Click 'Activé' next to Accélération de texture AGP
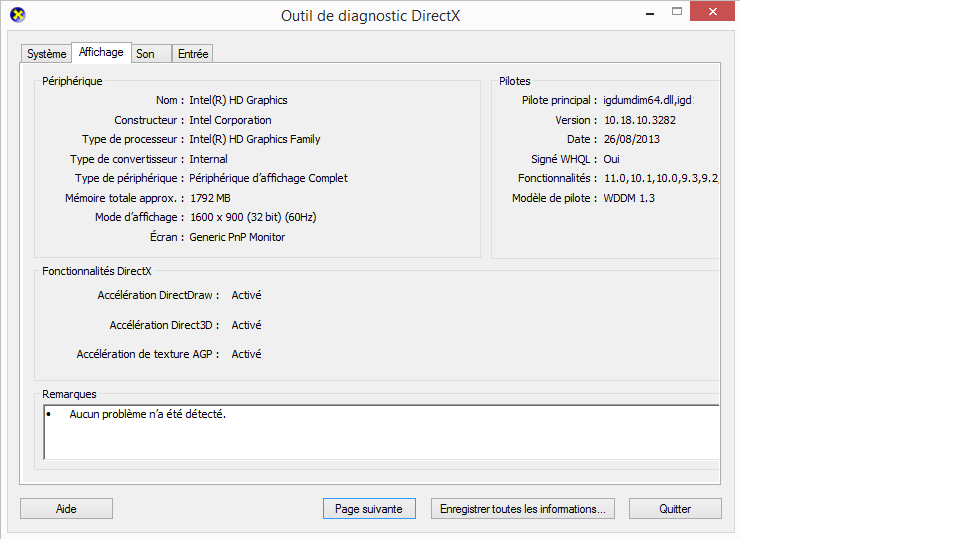960x540 pixels. coord(246,354)
